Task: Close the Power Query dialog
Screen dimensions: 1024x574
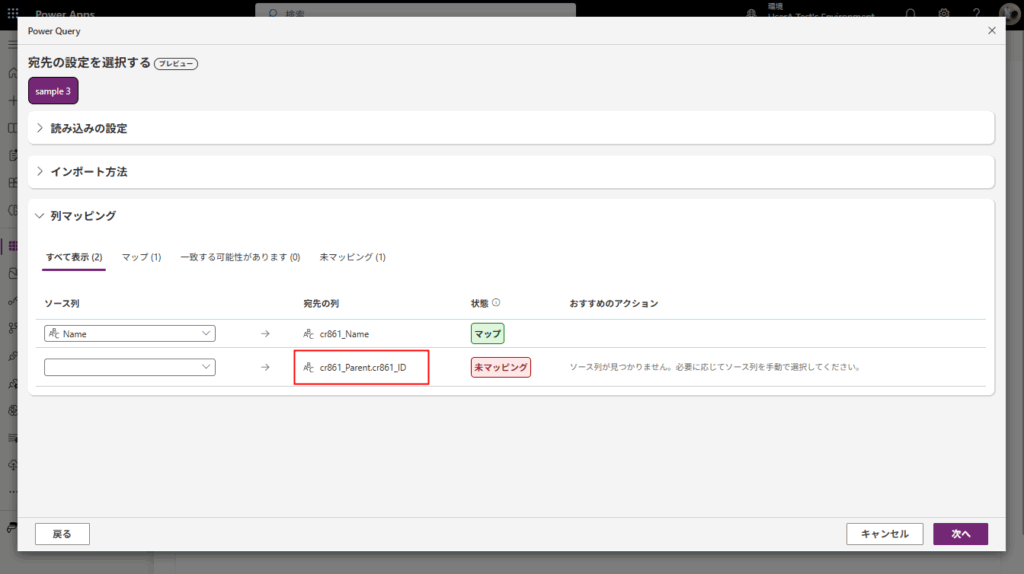Action: [x=991, y=31]
